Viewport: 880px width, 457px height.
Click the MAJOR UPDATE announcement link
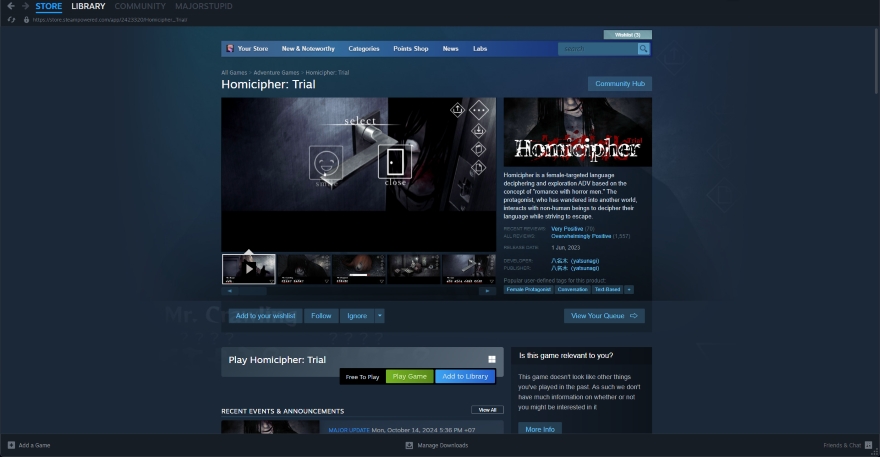coord(349,430)
